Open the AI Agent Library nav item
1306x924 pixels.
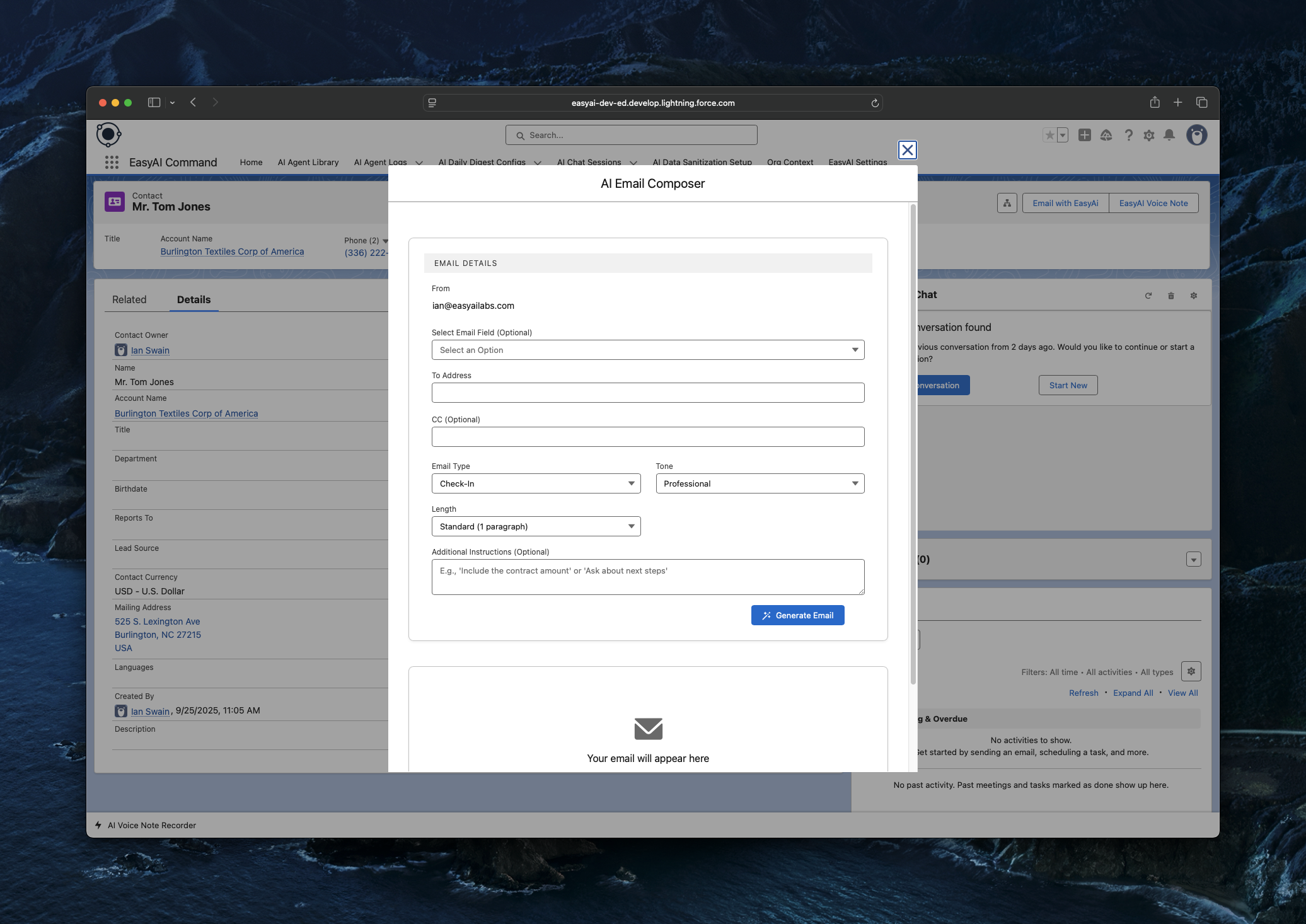[308, 163]
